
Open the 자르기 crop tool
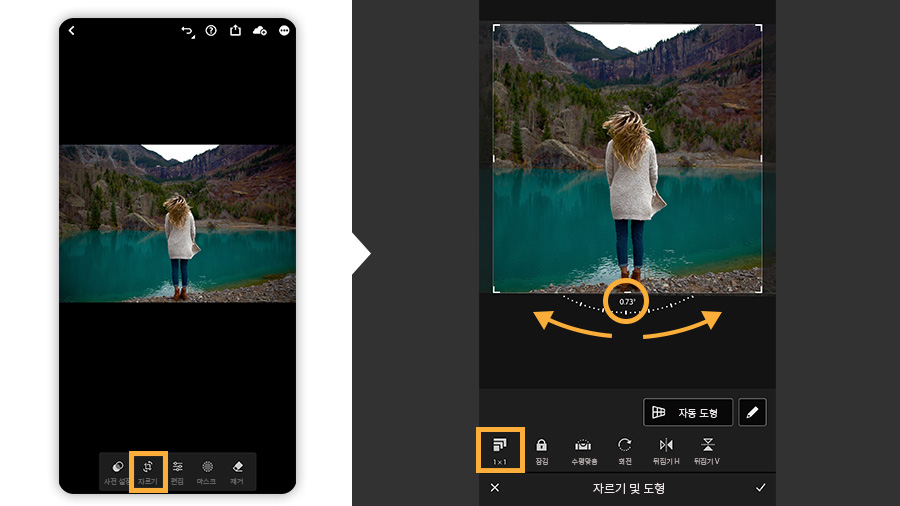[x=148, y=472]
